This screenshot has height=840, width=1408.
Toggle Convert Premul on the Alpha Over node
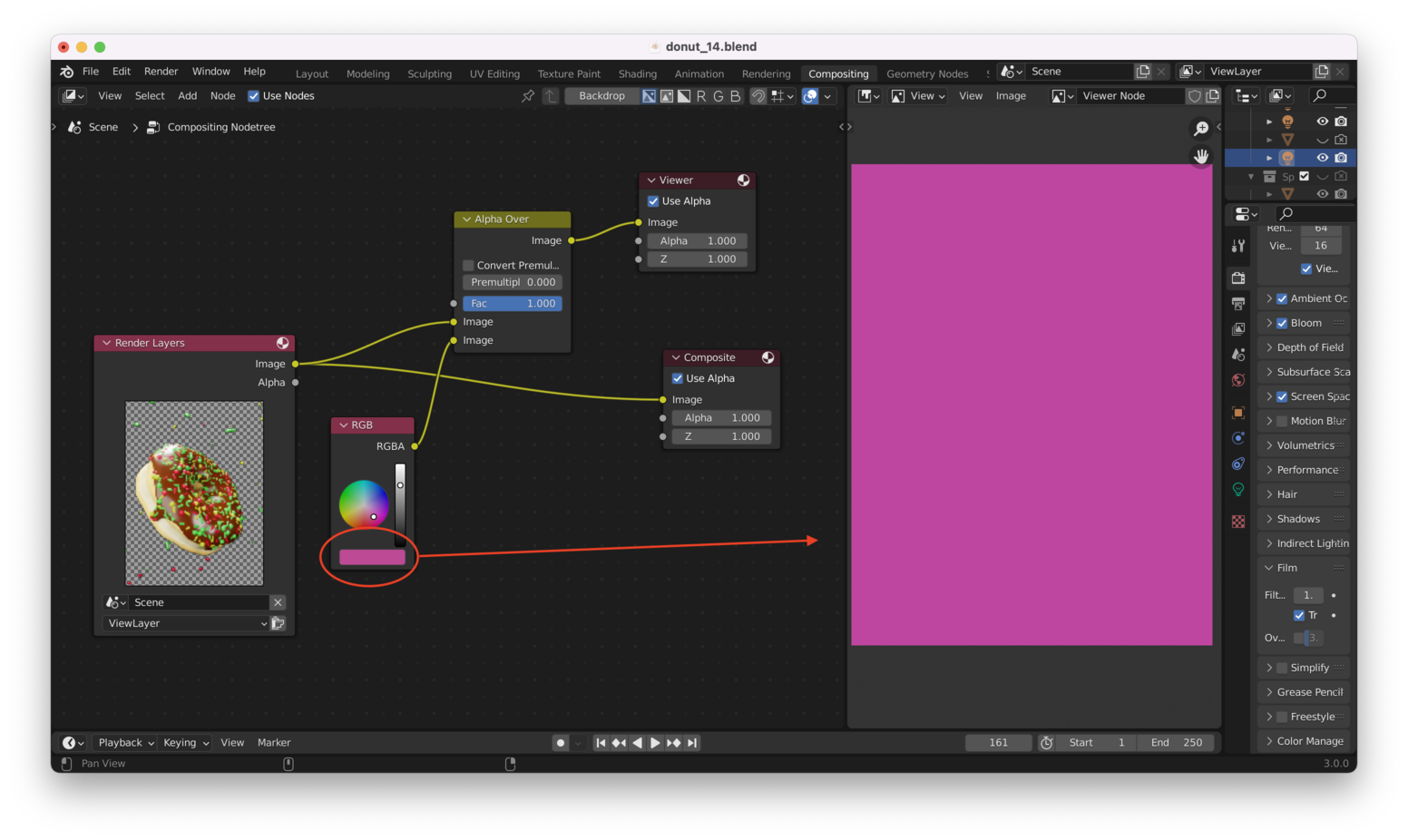[x=468, y=265]
